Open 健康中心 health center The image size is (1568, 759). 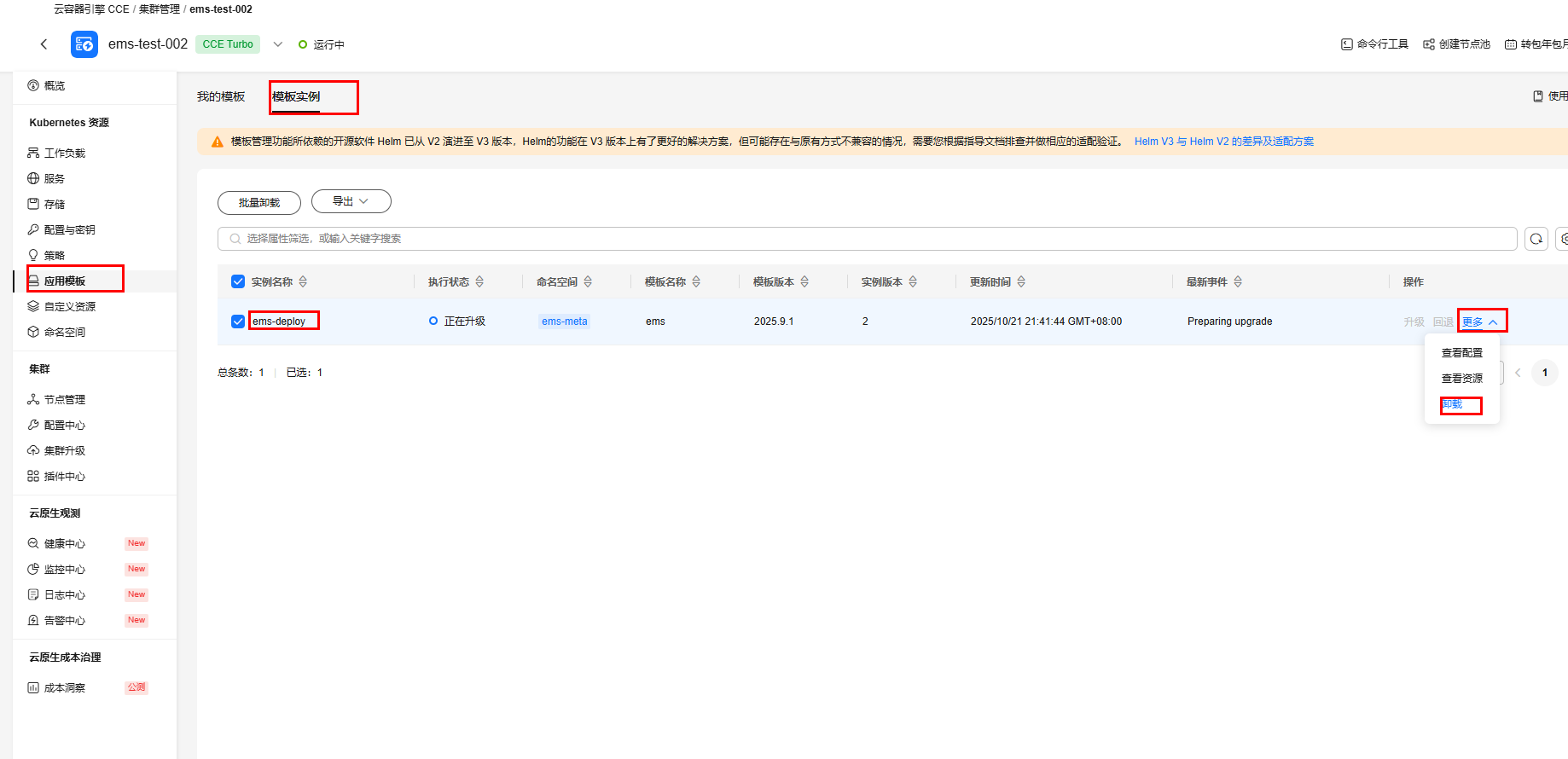pos(56,543)
